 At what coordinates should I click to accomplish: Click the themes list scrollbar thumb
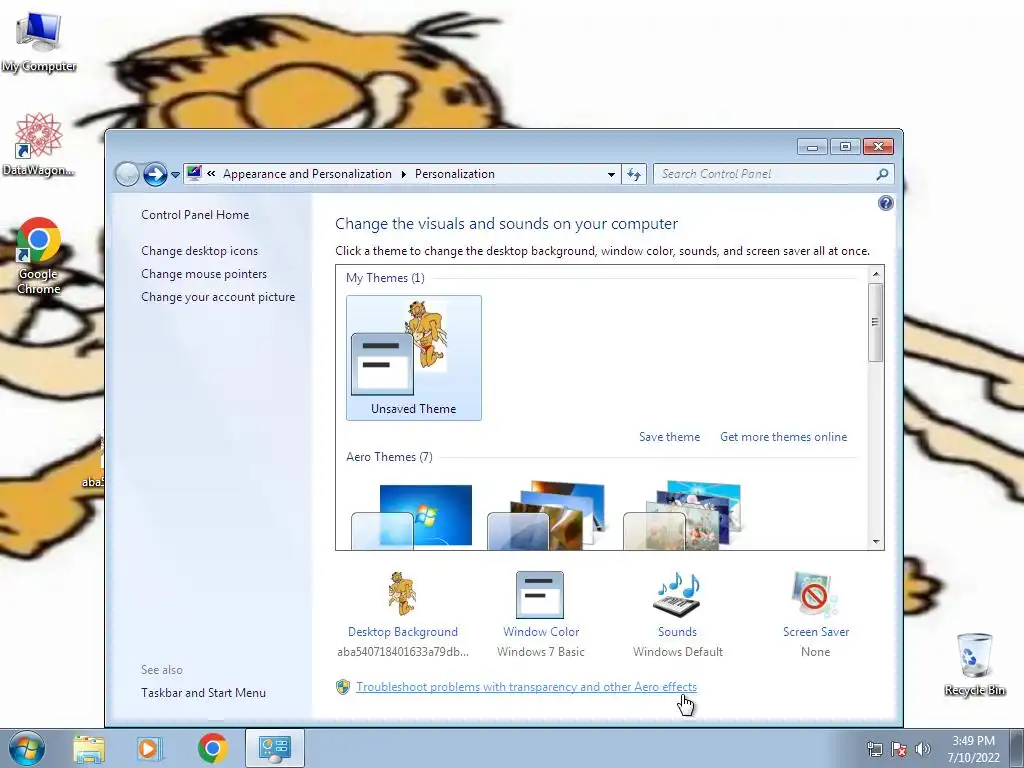(x=876, y=322)
